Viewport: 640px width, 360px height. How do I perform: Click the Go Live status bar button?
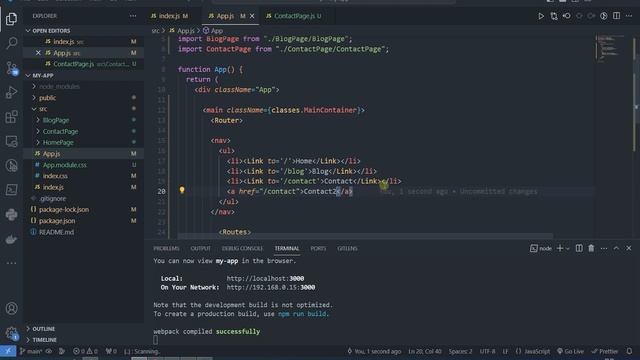pos(571,351)
